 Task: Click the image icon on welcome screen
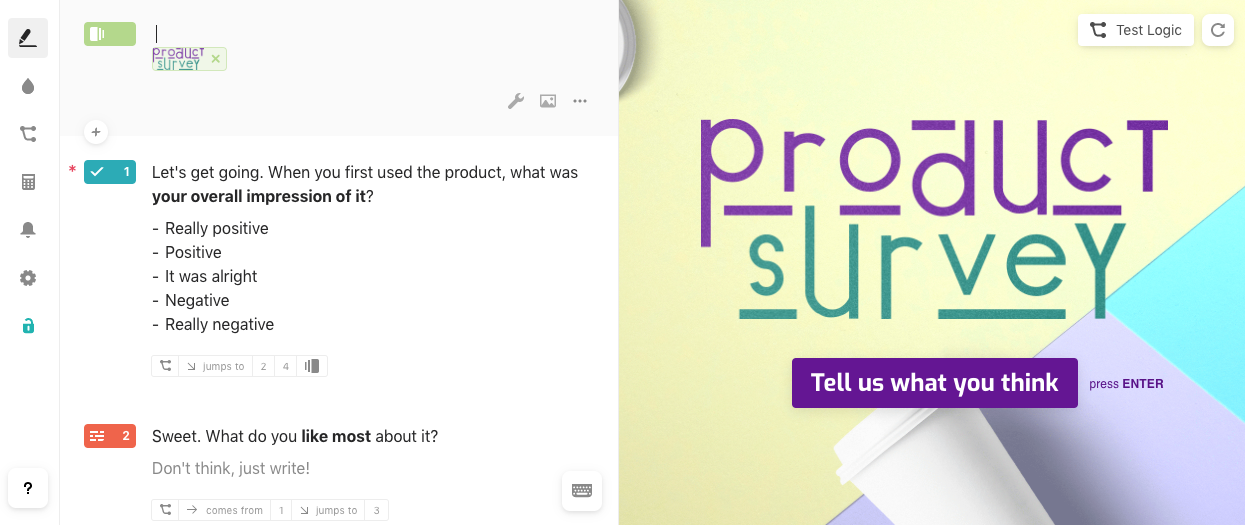(548, 101)
